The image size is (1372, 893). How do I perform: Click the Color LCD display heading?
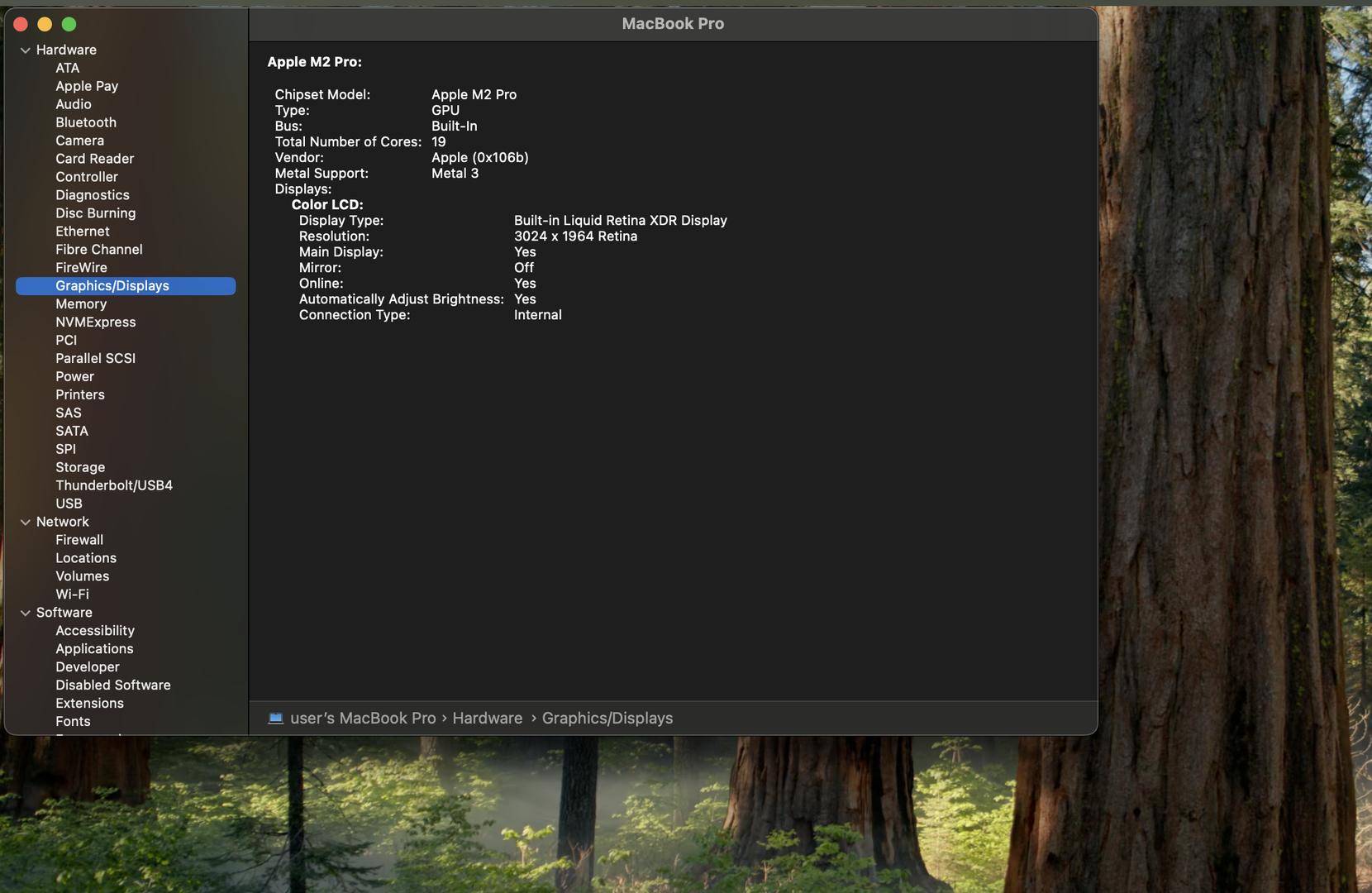327,205
